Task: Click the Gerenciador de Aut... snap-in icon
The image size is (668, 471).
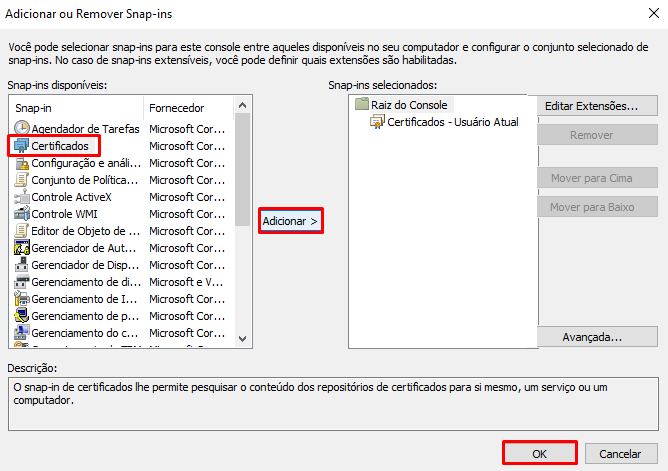Action: (22, 248)
